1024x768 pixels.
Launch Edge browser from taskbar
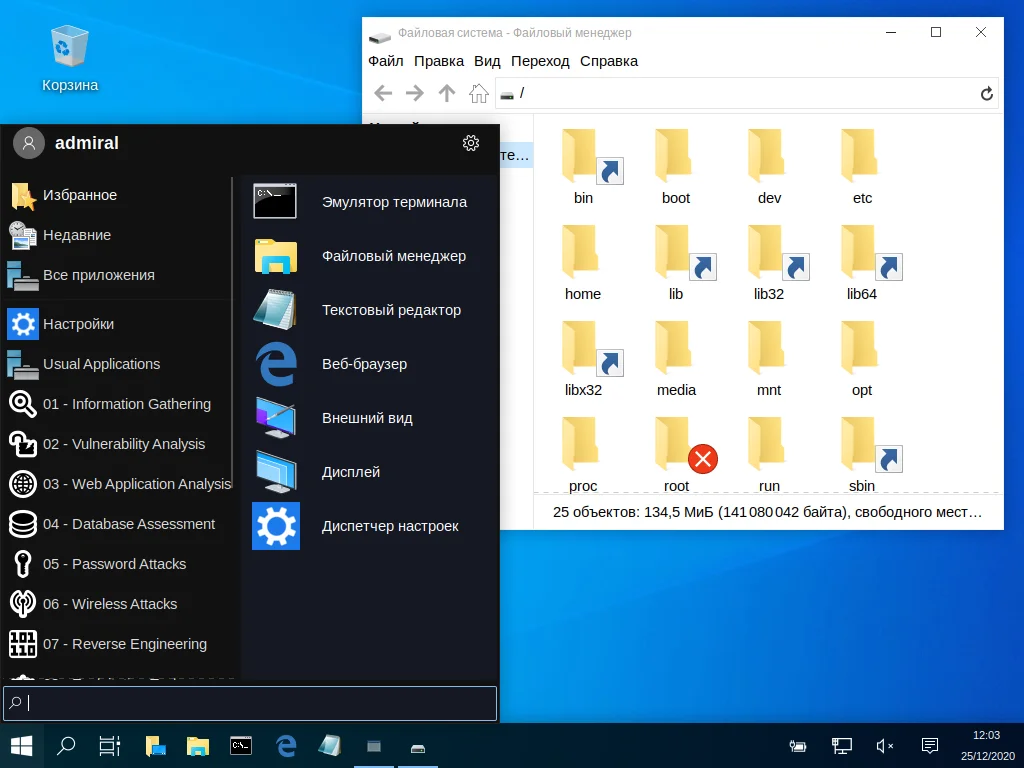(284, 746)
